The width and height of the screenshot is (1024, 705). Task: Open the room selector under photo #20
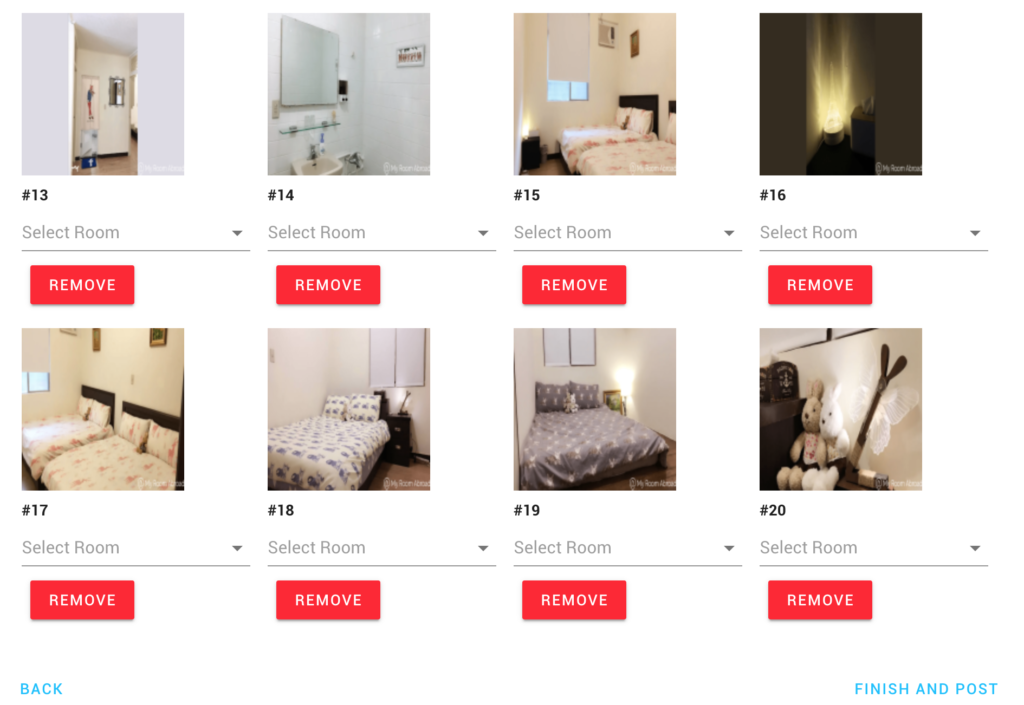tap(873, 548)
